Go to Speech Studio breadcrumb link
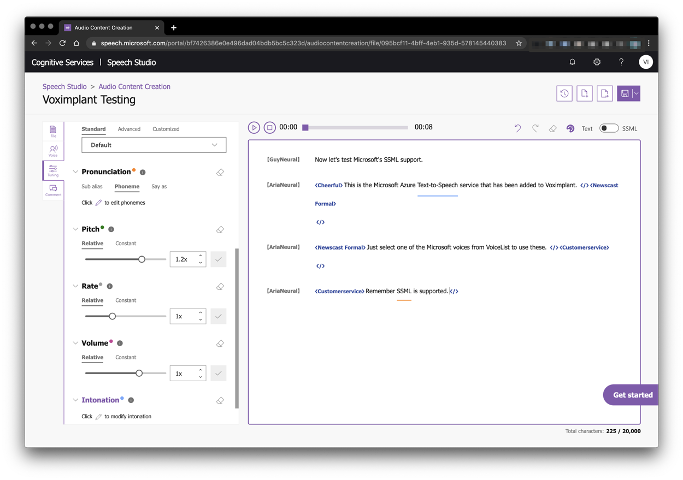Image resolution: width=683 pixels, height=480 pixels. click(x=64, y=87)
